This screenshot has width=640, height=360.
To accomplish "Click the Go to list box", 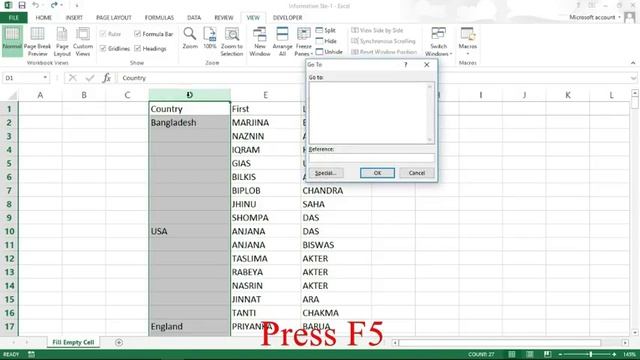I will [x=371, y=113].
